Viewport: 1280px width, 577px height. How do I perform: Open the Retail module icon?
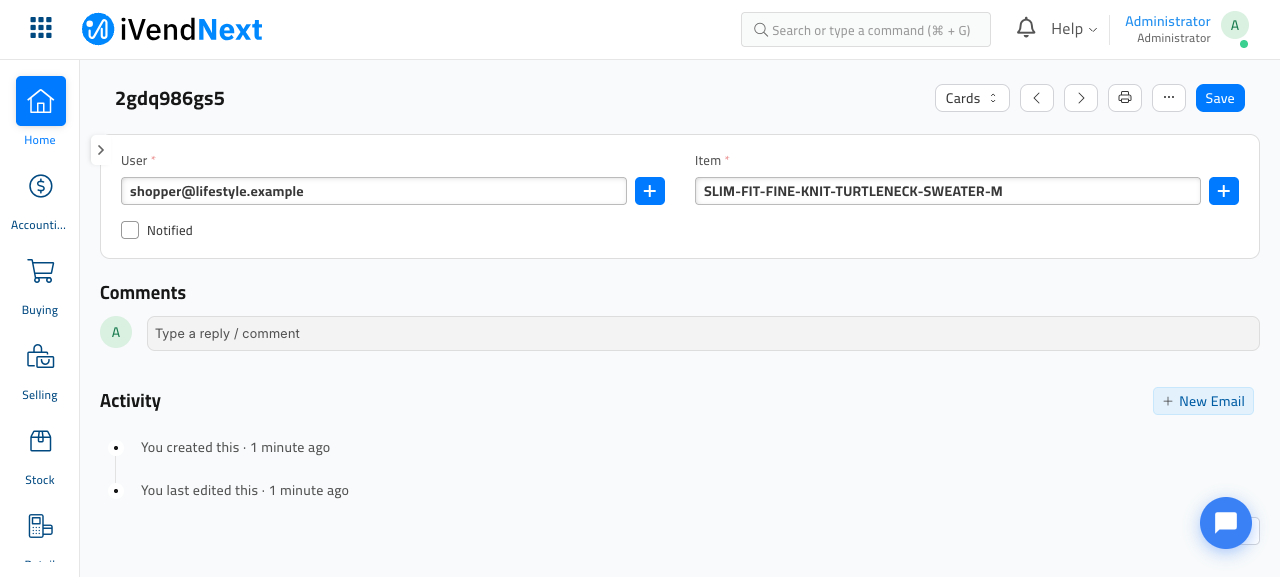(x=41, y=527)
